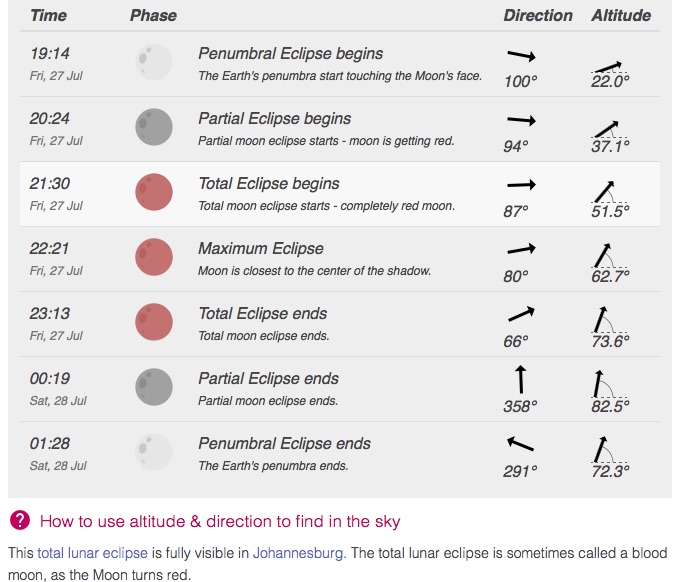
Task: Click the Partial Eclipse ends gray moon icon
Action: (154, 387)
